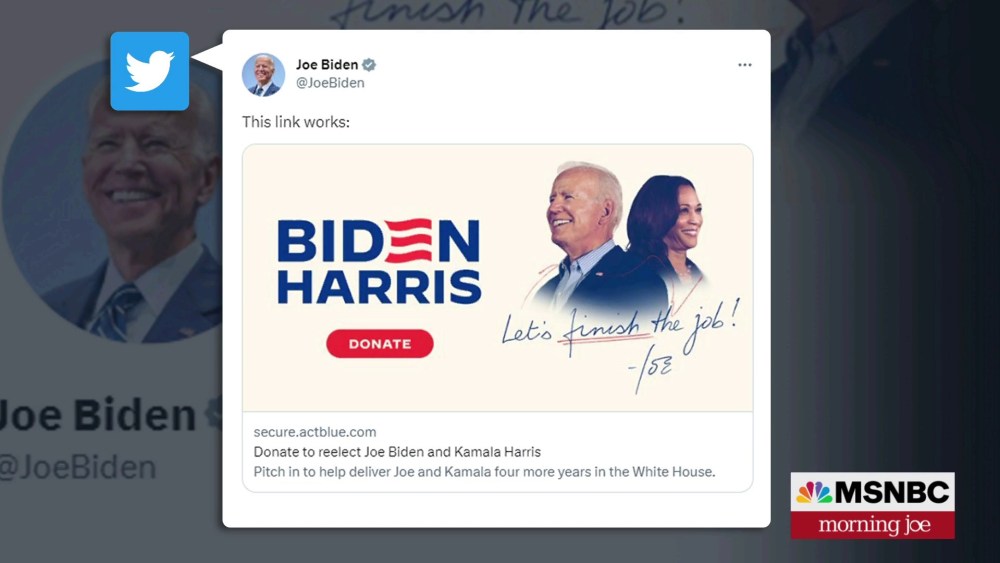Click the Biden Harris logo in the card

pyautogui.click(x=379, y=261)
